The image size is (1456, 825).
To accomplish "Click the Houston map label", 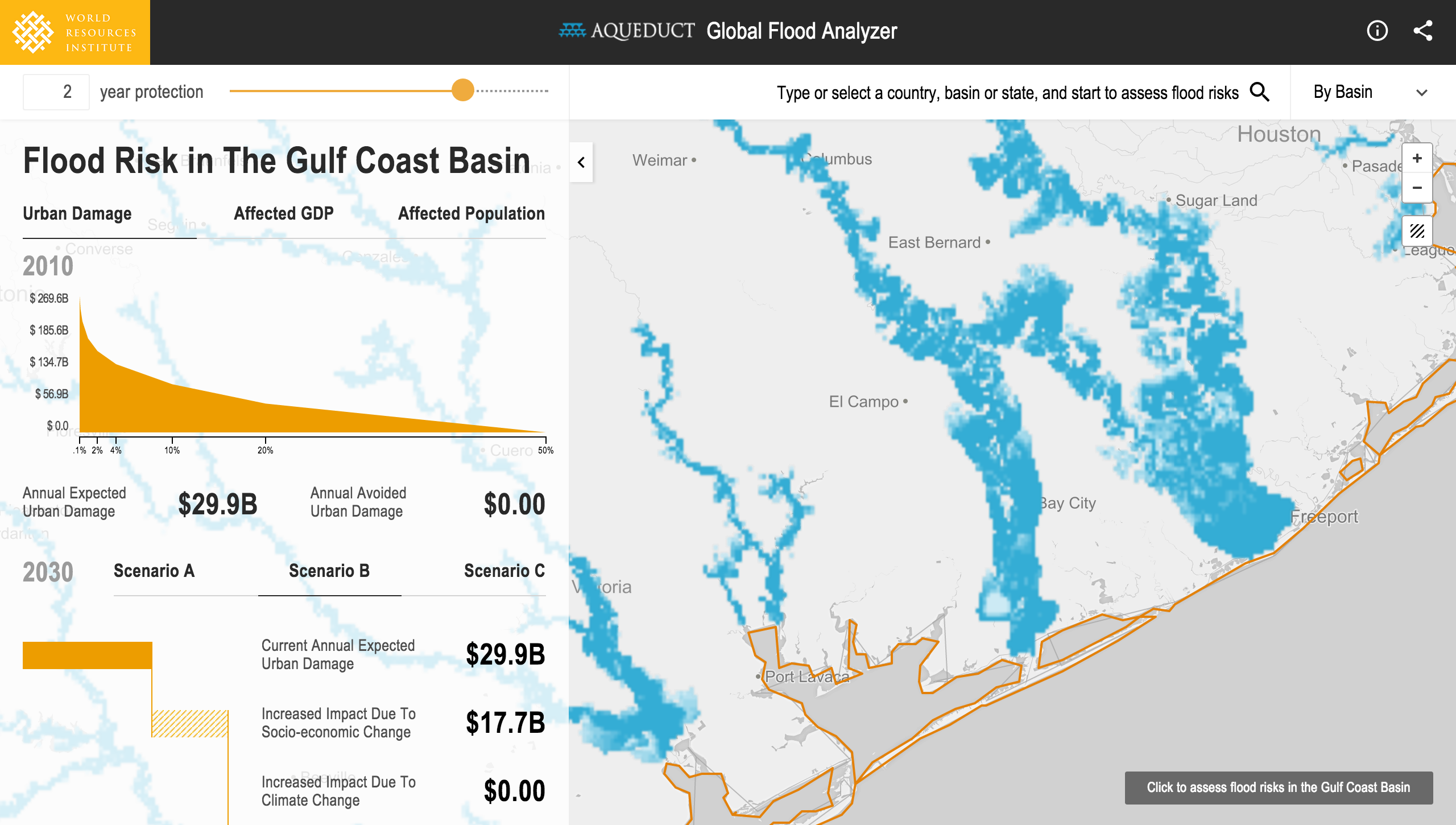I will click(1279, 134).
